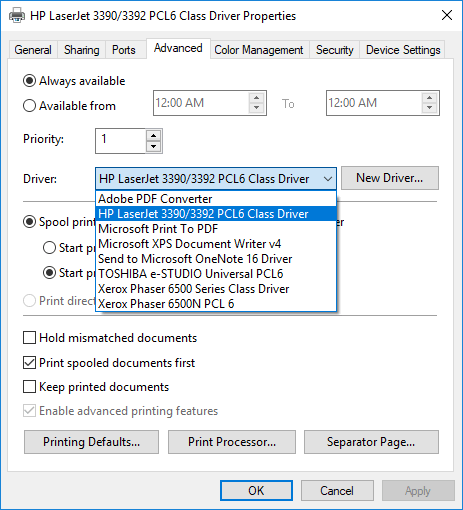The image size is (463, 510).
Task: Open Printing Defaults
Action: 91,442
